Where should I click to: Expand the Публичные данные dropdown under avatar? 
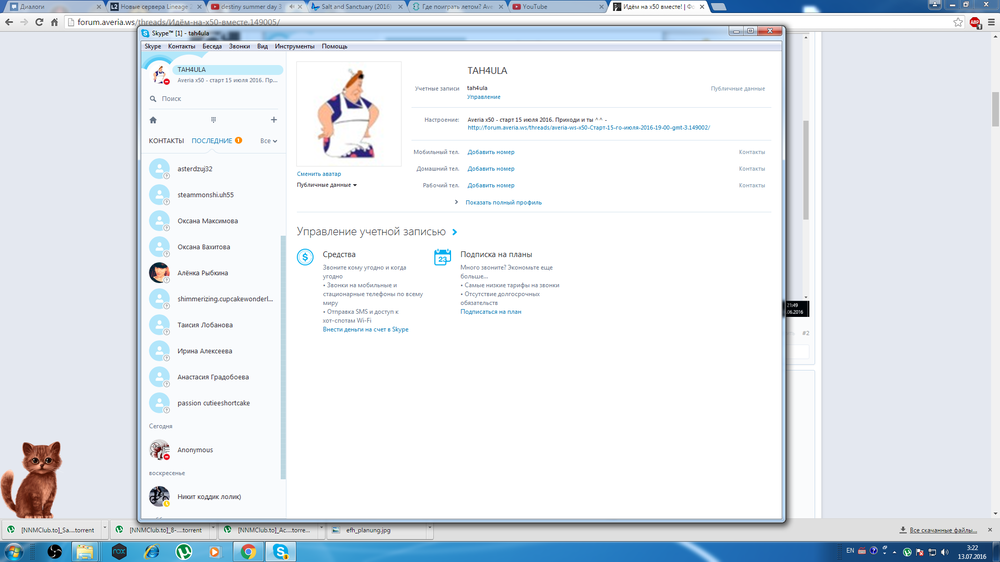click(x=327, y=185)
